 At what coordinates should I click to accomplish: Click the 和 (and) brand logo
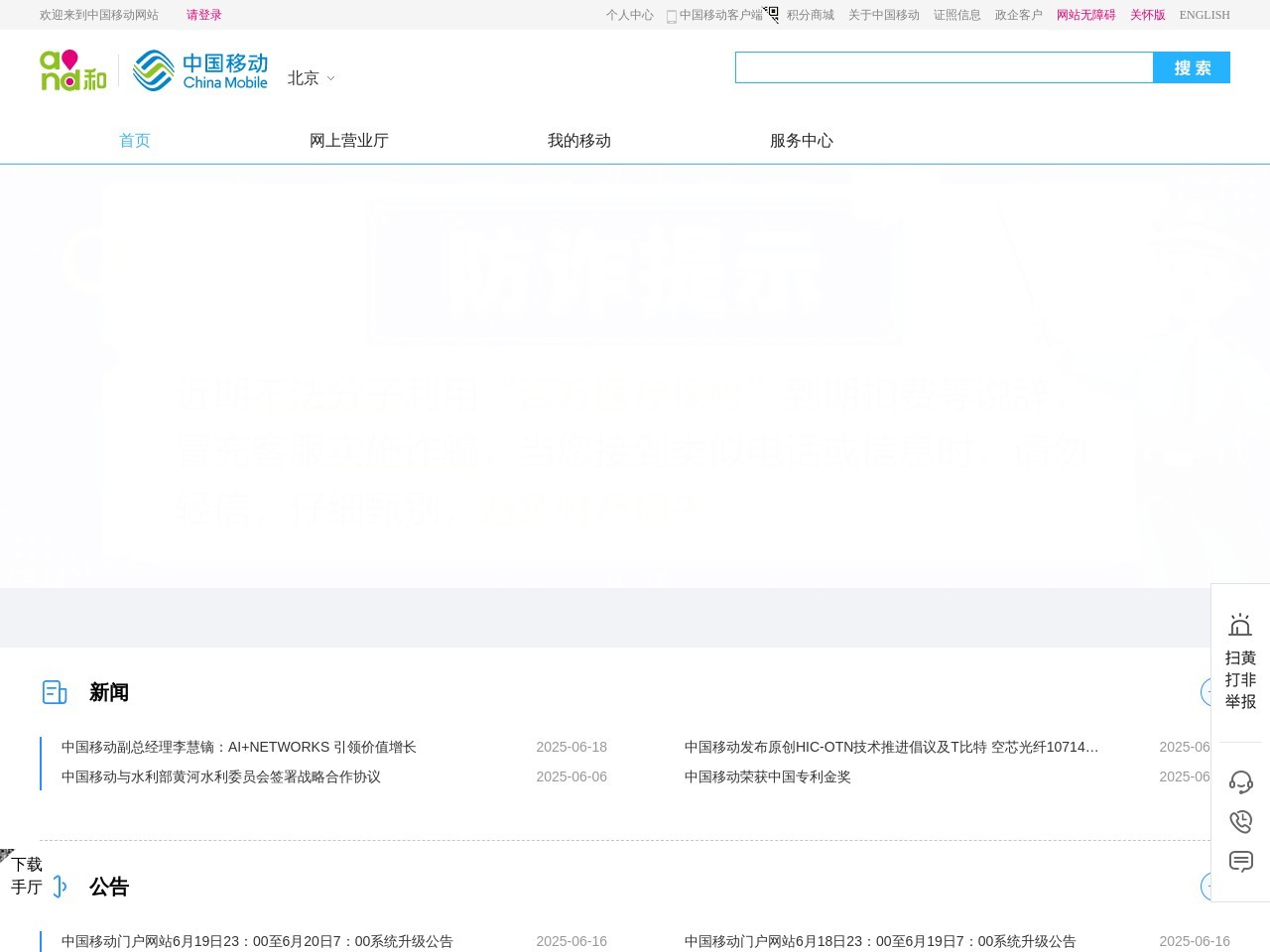(x=73, y=70)
